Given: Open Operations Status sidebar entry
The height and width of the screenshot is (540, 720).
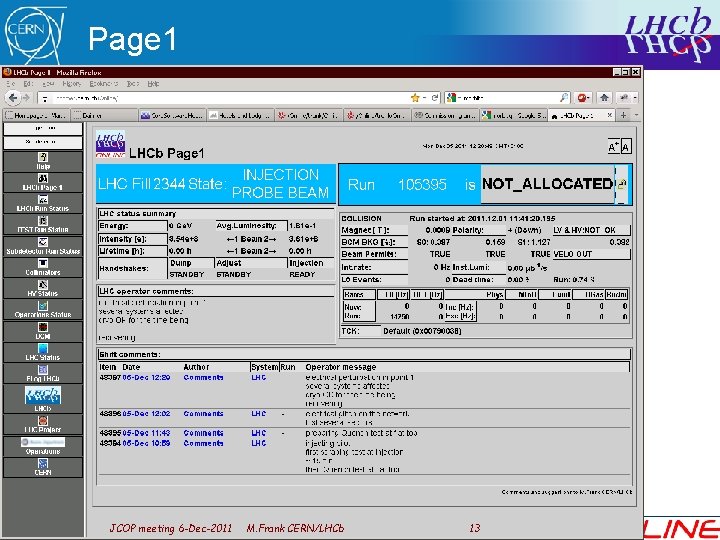Looking at the screenshot, I should click(43, 309).
